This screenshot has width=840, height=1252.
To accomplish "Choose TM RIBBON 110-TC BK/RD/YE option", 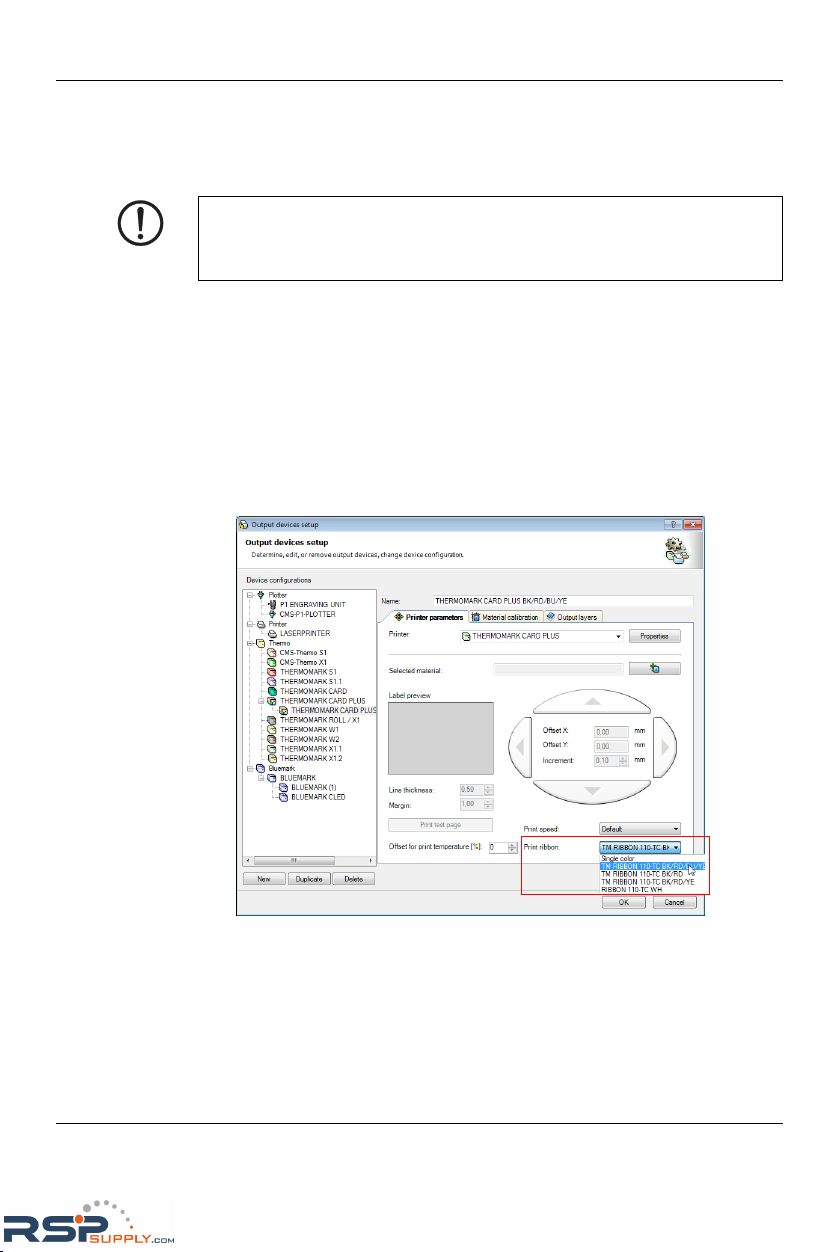I will pyautogui.click(x=652, y=881).
